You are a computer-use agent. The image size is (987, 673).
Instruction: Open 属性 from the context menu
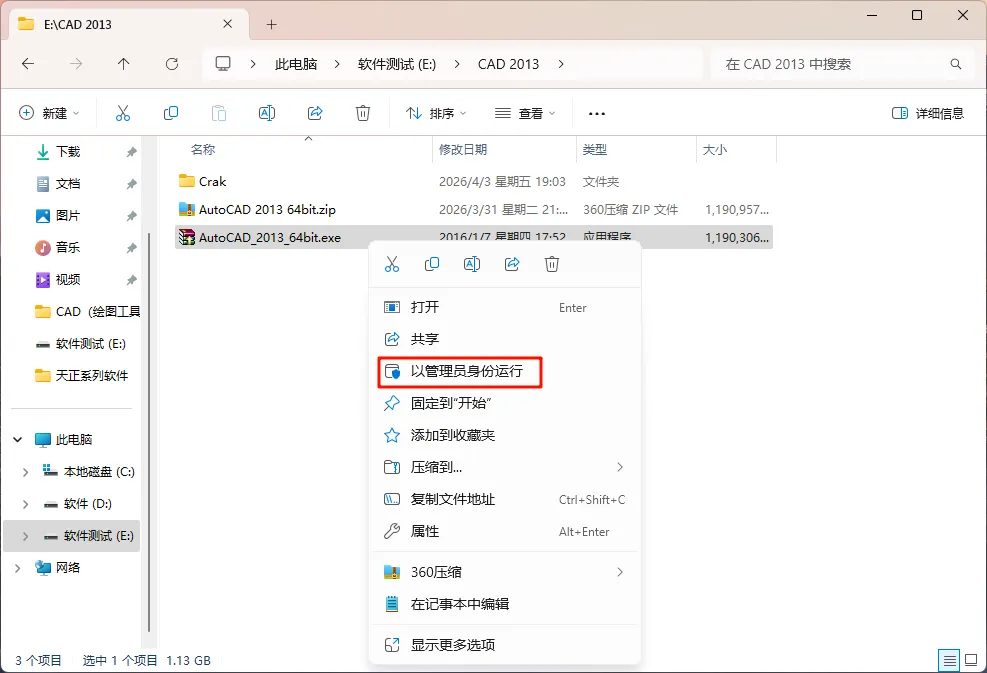(505, 531)
